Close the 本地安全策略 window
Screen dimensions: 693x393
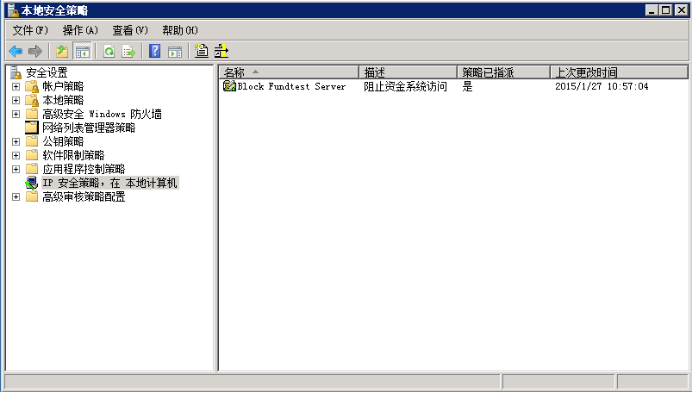(682, 10)
